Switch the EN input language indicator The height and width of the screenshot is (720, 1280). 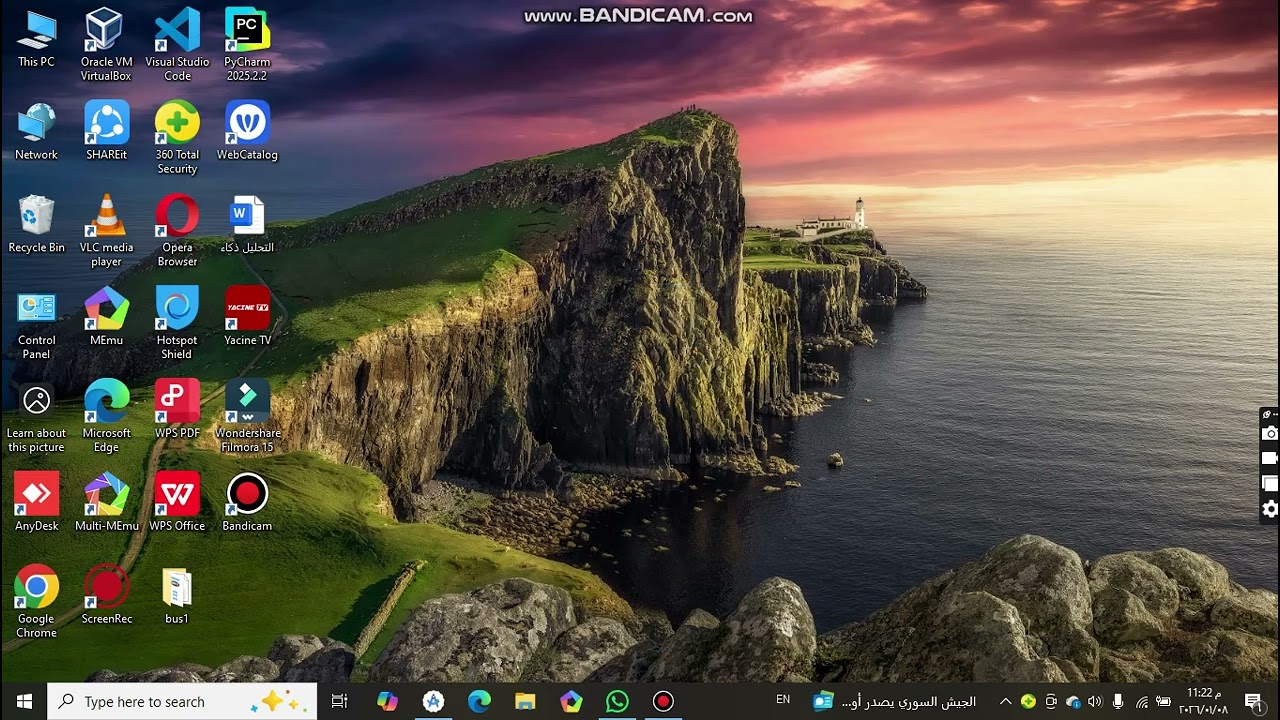(783, 700)
